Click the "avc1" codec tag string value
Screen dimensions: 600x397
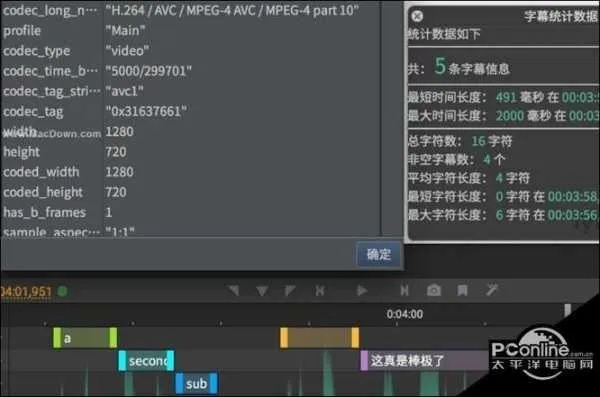[124, 91]
